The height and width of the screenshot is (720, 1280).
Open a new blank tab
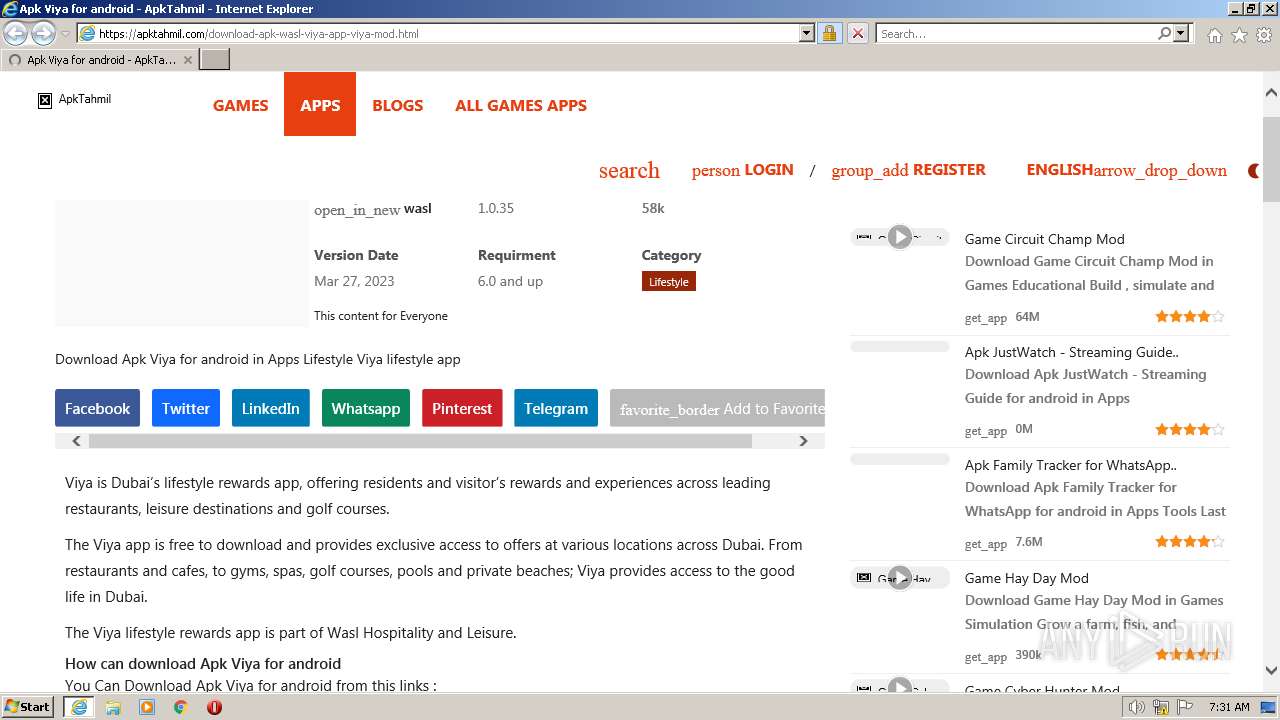point(215,60)
